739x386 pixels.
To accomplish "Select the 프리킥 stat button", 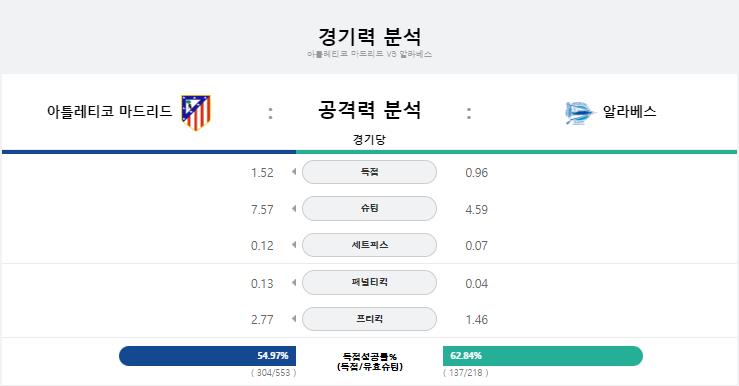I will point(369,319).
